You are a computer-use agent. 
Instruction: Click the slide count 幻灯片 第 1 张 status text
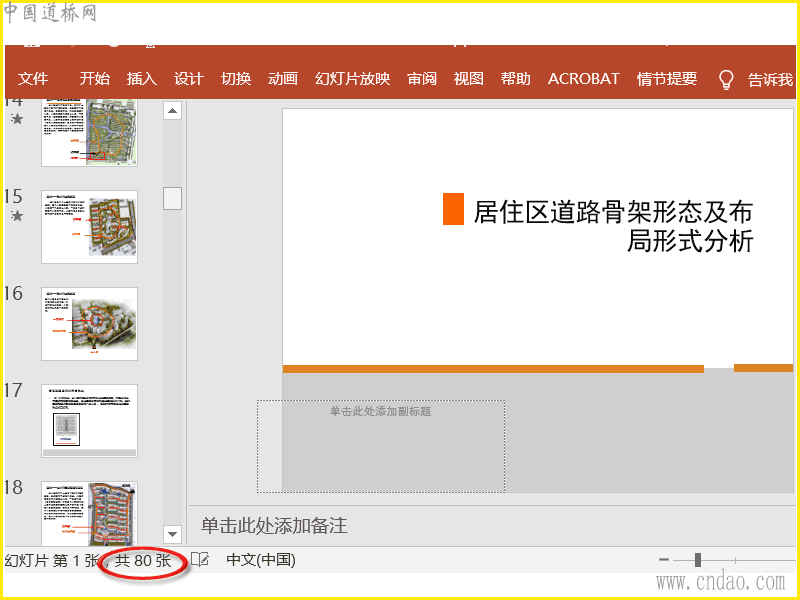coord(52,561)
